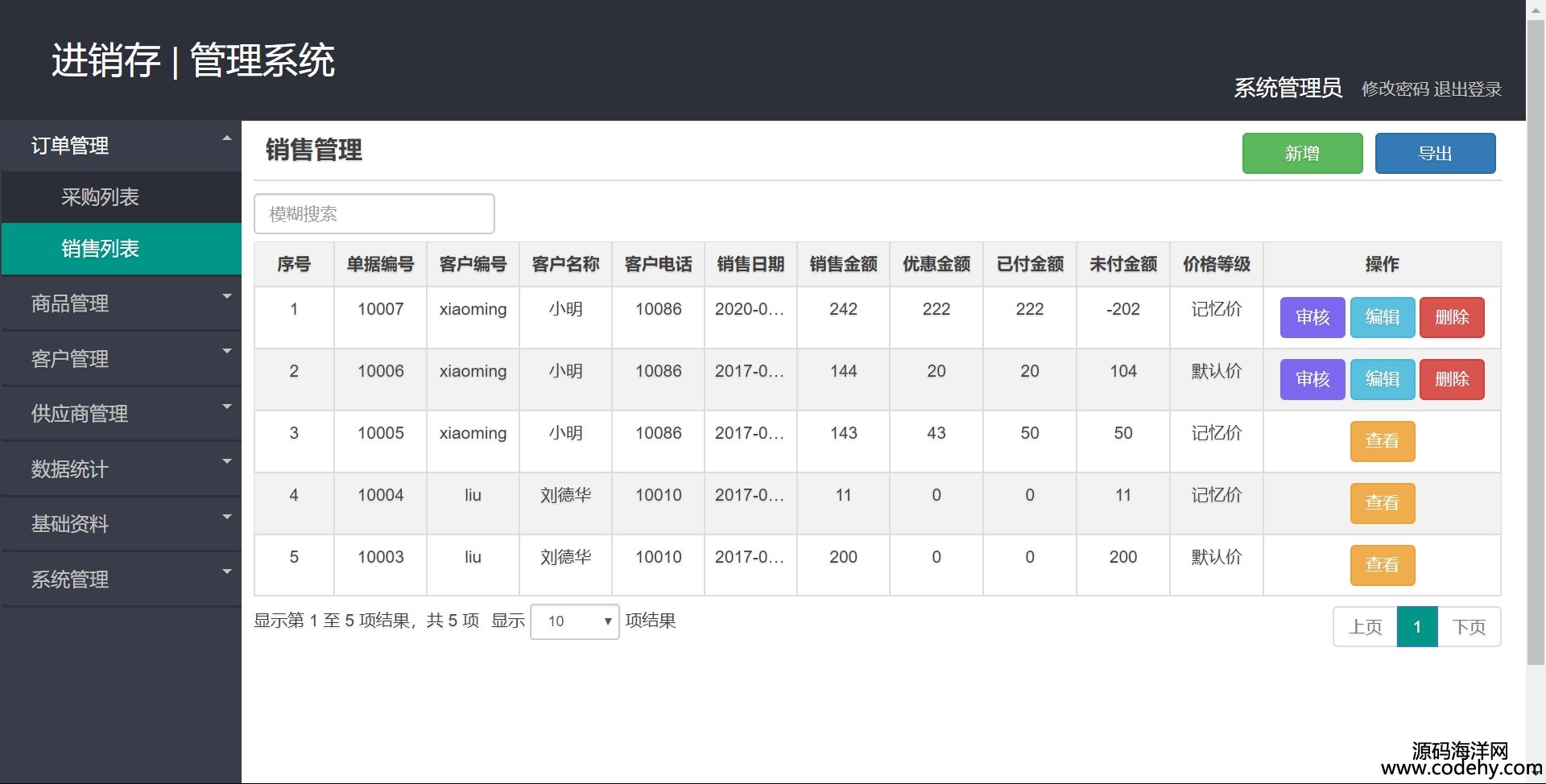
Task: Sort by 单据编号 column header
Action: pos(381,264)
